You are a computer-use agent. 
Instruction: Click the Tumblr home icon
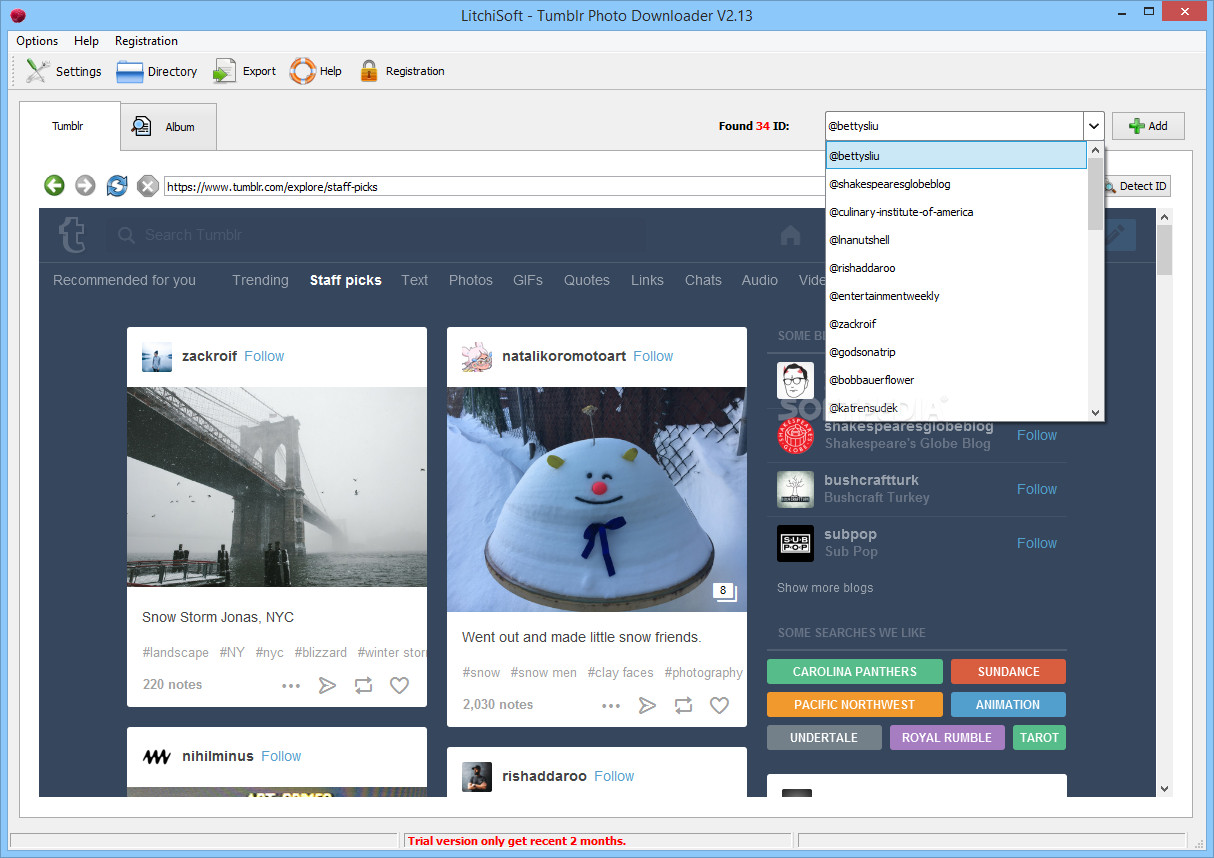790,235
